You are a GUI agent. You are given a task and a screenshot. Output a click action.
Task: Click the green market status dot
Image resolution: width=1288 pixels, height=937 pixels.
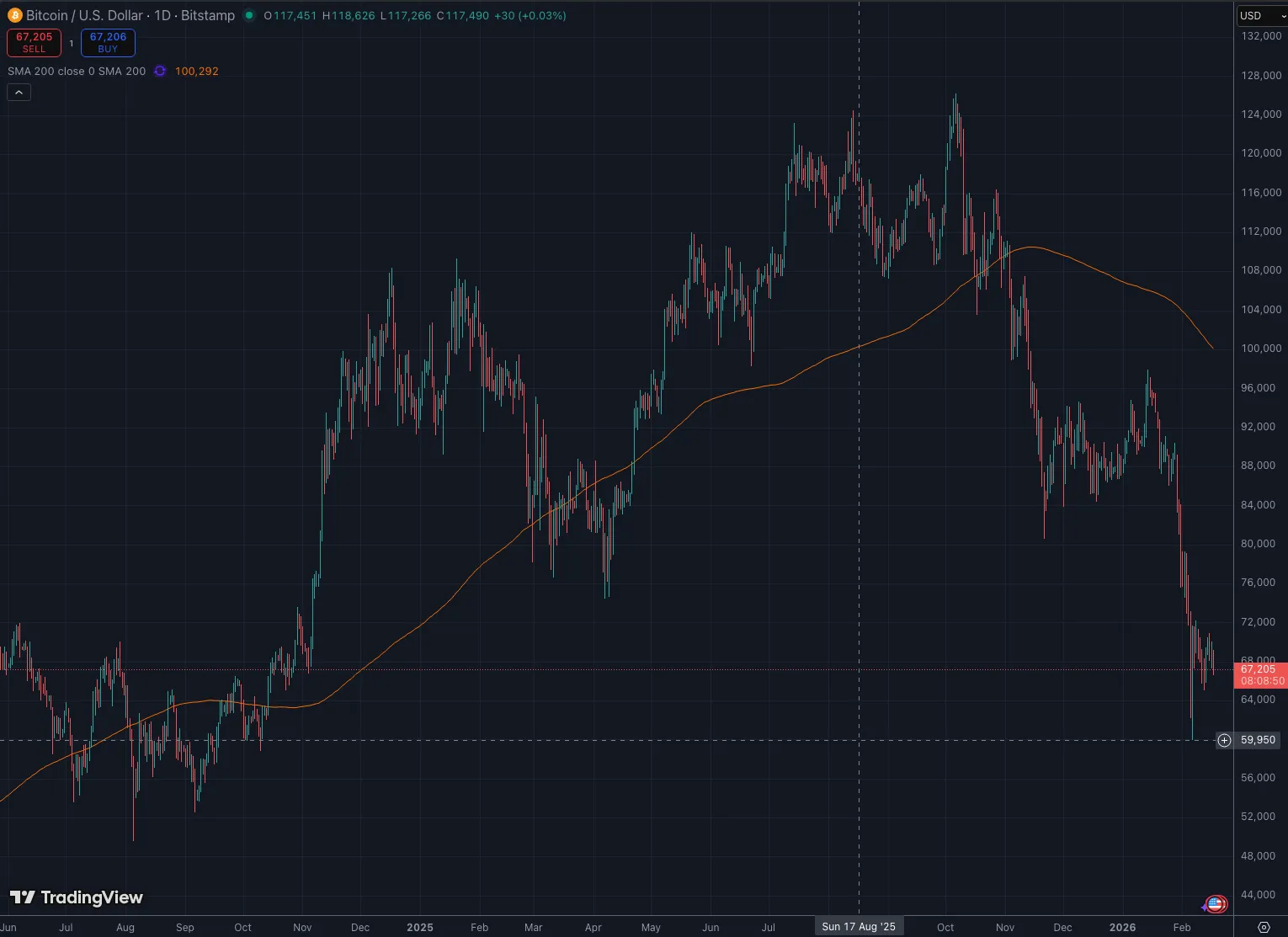(249, 15)
